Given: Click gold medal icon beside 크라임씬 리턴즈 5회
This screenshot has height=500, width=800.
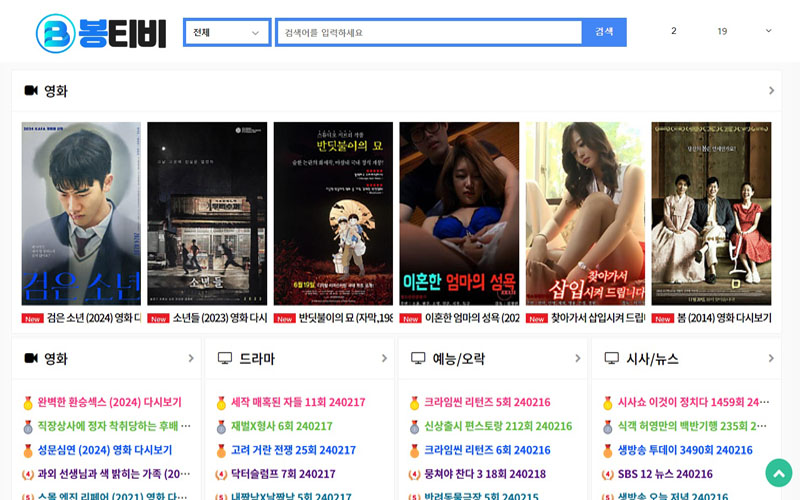Looking at the screenshot, I should pyautogui.click(x=414, y=403).
